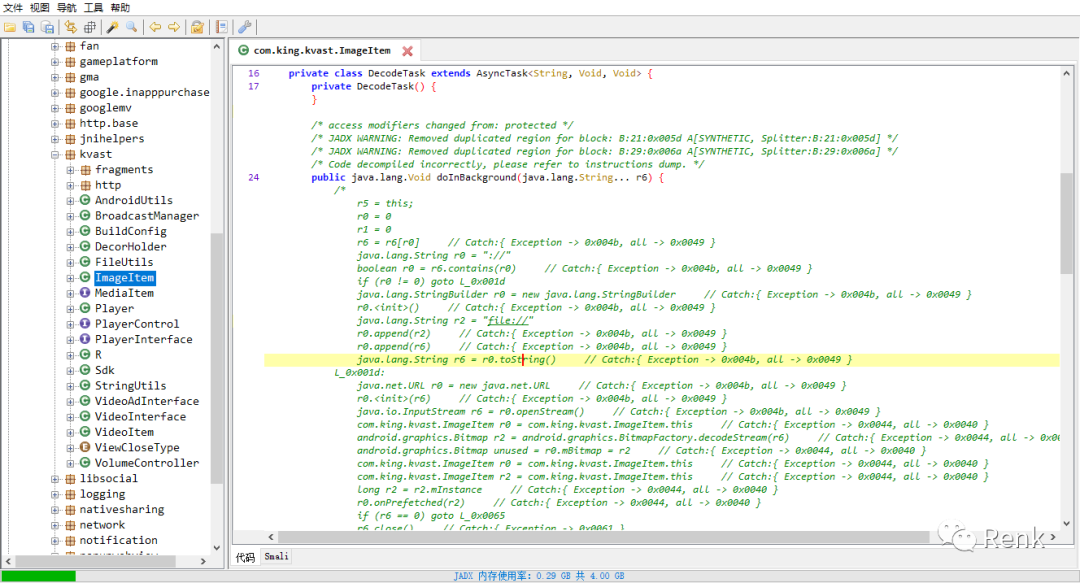Open the log viewer notebook icon
1080x583 pixels.
pos(221,27)
